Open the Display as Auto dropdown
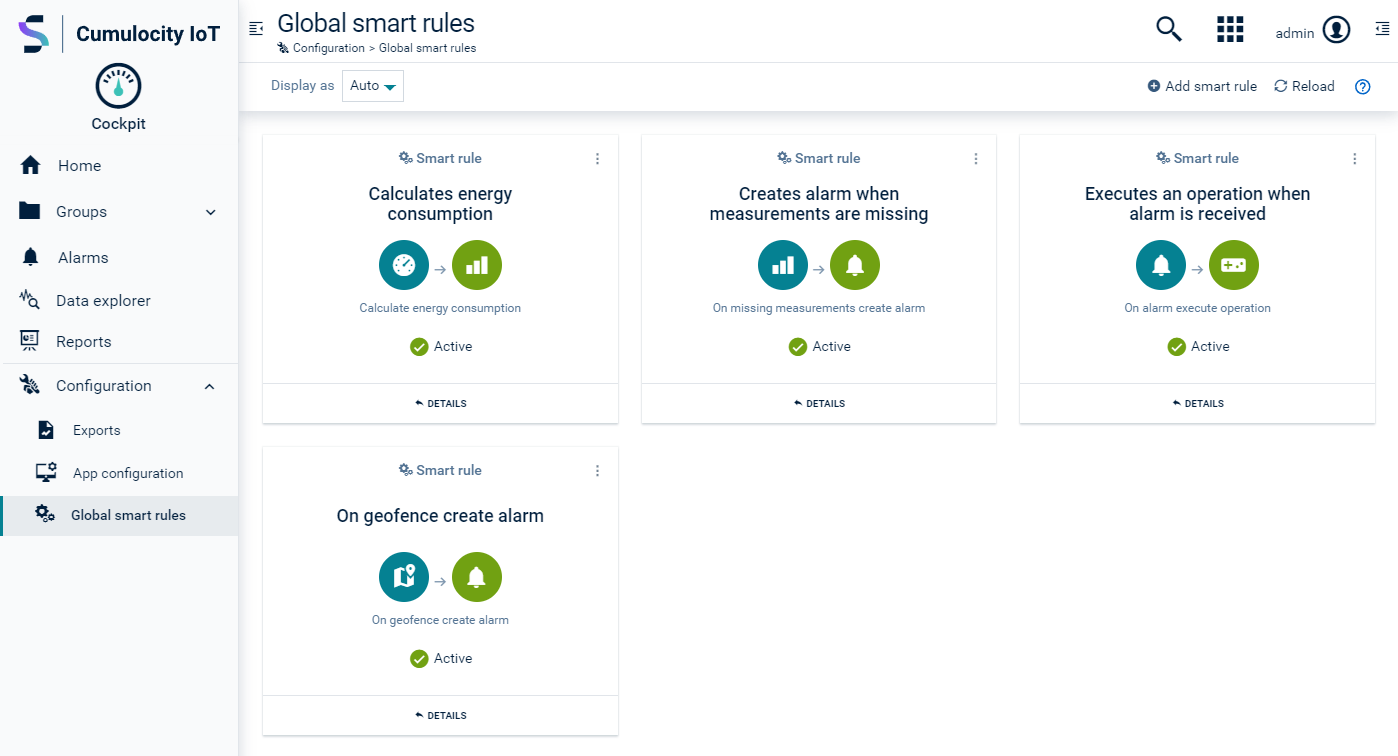1398x756 pixels. pos(373,86)
